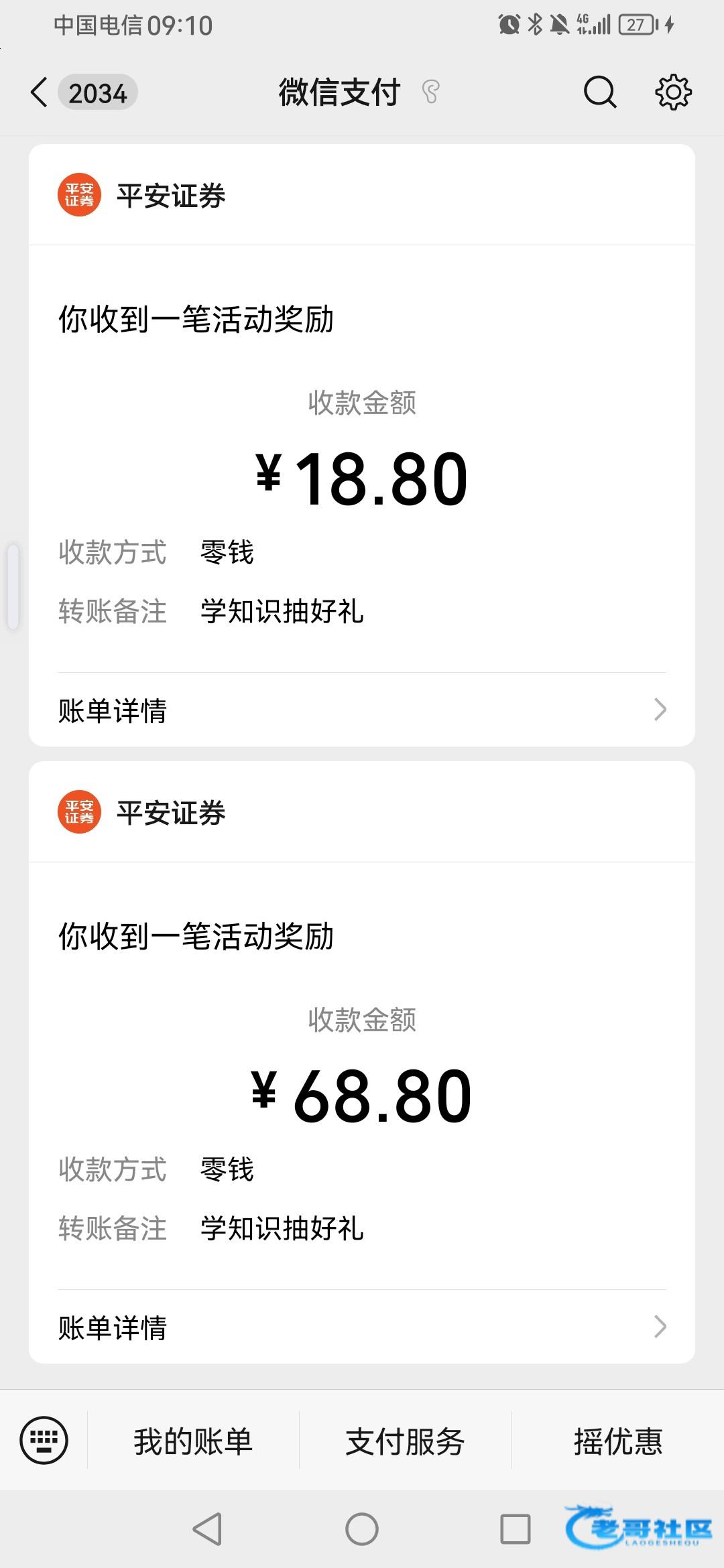Image resolution: width=724 pixels, height=1568 pixels.
Task: Expand 账单详情 chevron for ¥68.80 reward
Action: point(660,1326)
